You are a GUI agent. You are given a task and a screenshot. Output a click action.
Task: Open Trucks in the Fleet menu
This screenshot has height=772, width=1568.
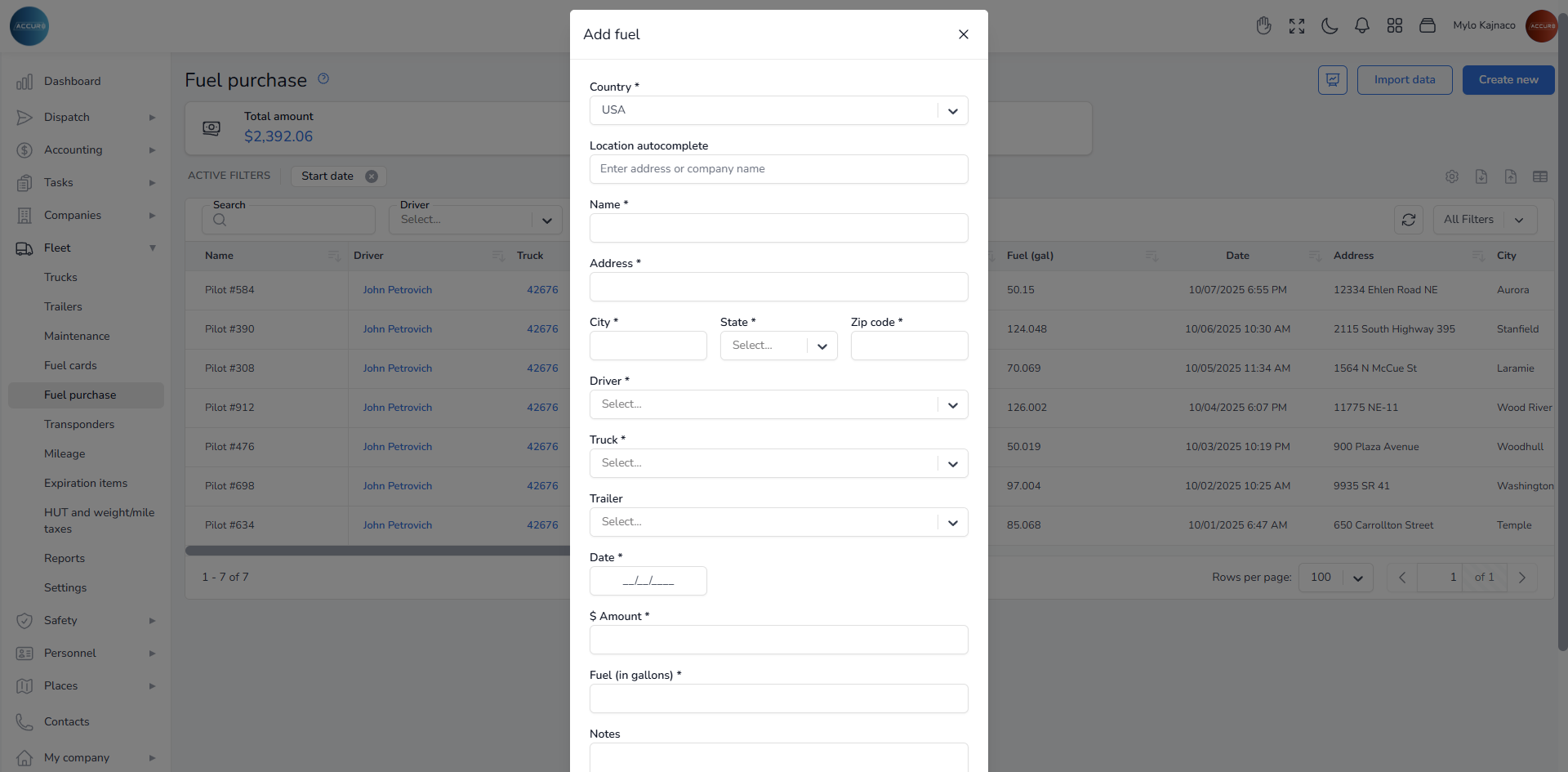tap(60, 278)
